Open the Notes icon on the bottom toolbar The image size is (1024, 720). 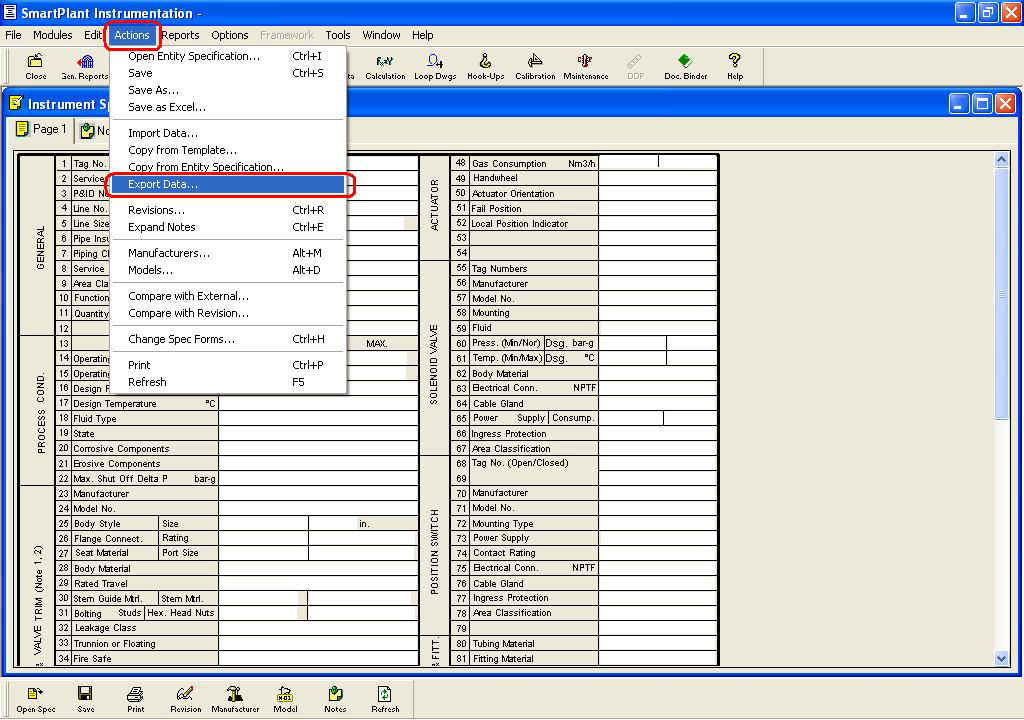click(x=334, y=697)
